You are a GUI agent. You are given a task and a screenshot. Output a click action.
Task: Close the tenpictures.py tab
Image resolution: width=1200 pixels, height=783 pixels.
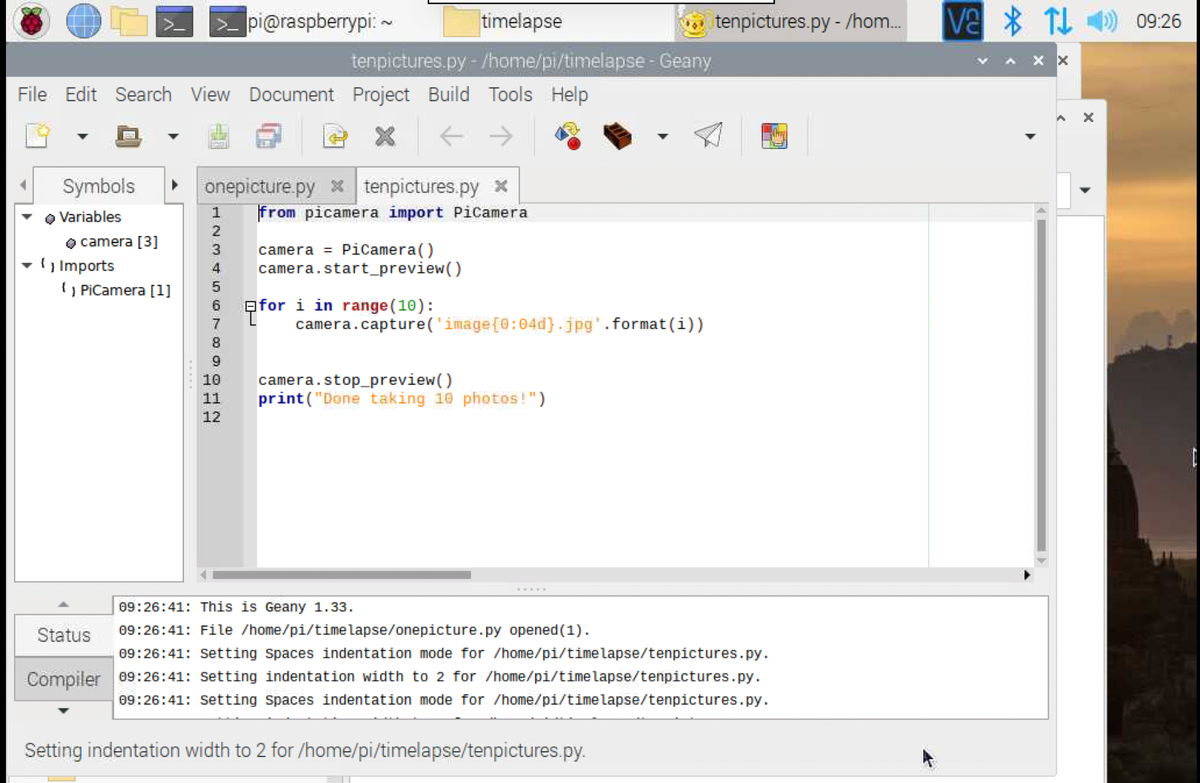[501, 187]
